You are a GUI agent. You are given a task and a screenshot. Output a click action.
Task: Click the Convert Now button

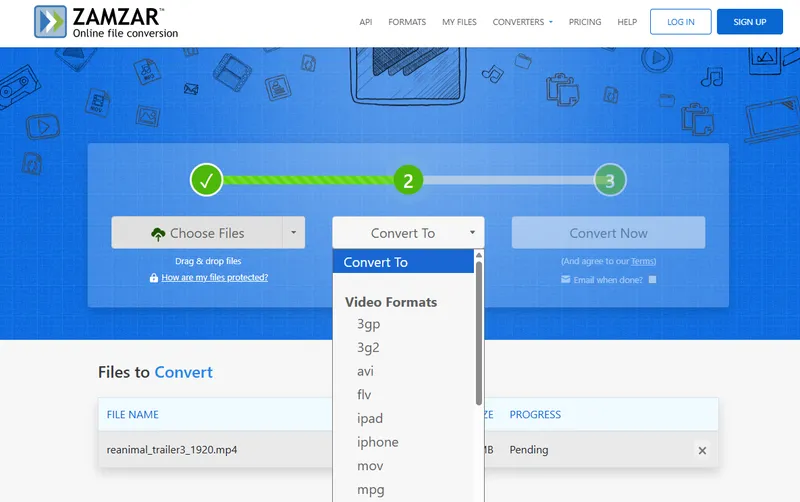click(608, 233)
